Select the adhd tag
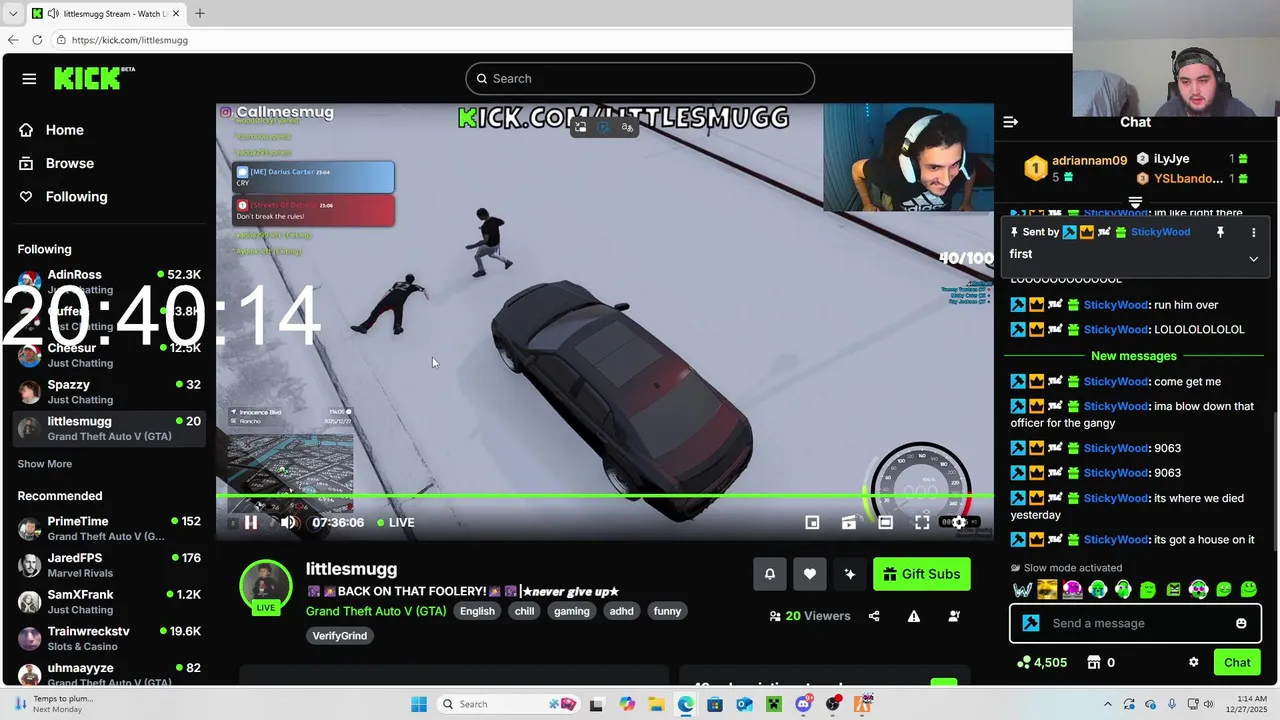1280x720 pixels. point(622,611)
